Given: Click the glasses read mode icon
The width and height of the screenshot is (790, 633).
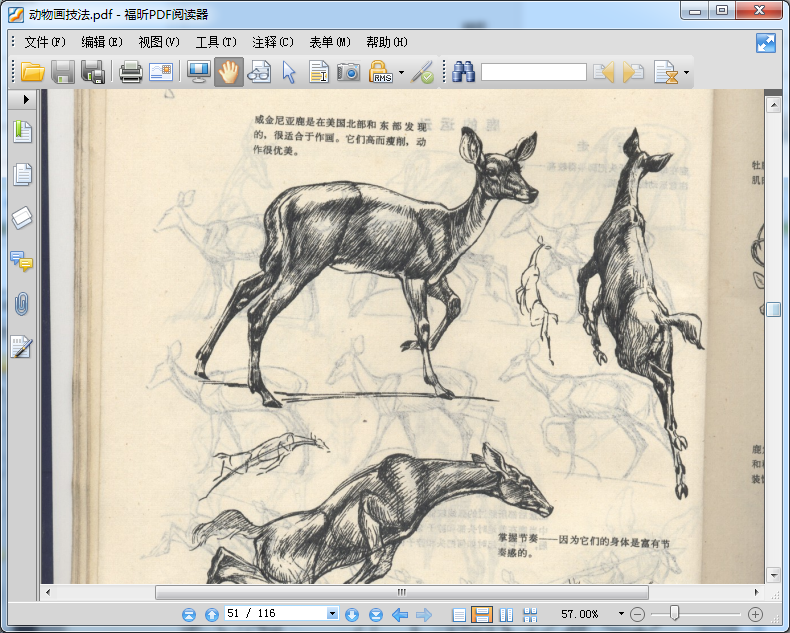Looking at the screenshot, I should [259, 72].
